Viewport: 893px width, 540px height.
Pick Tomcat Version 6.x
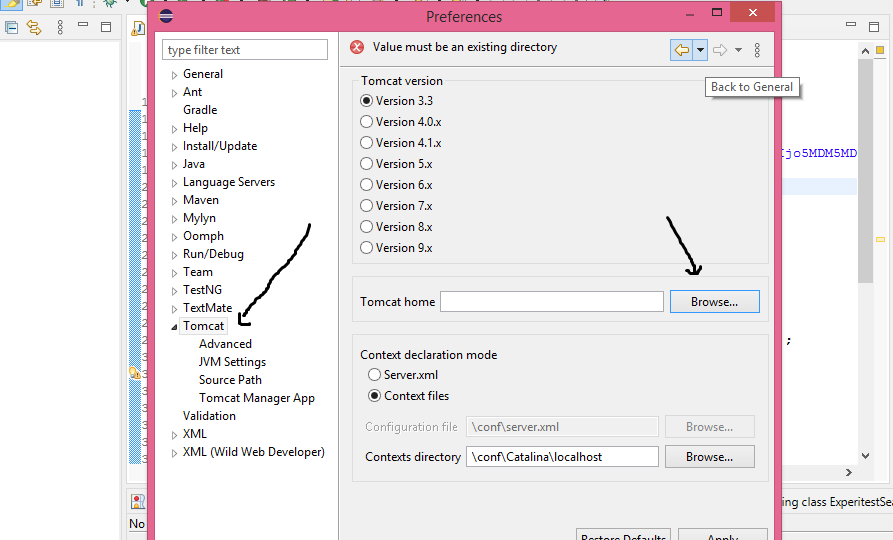(366, 185)
